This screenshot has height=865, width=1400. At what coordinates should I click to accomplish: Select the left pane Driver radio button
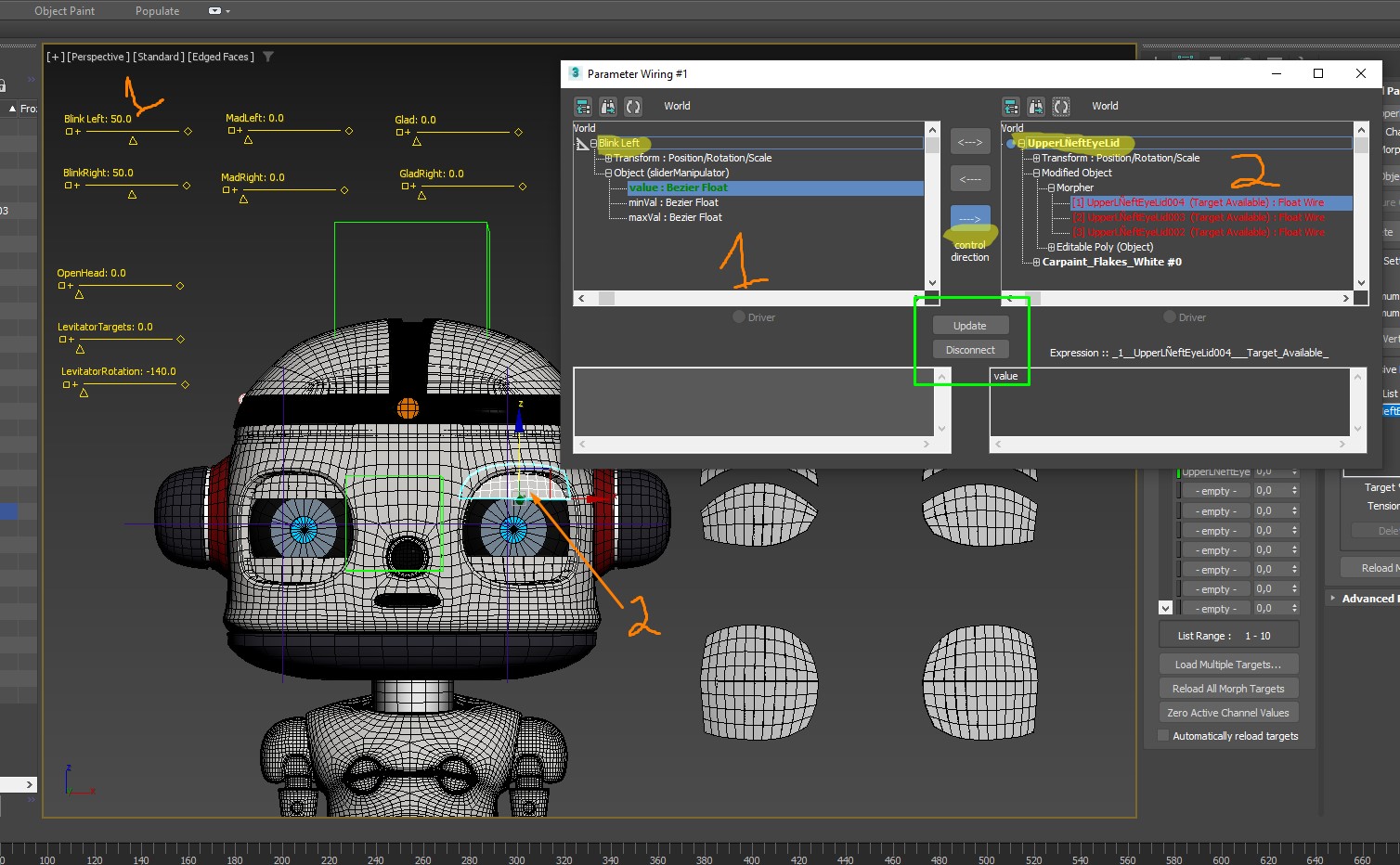(x=739, y=317)
